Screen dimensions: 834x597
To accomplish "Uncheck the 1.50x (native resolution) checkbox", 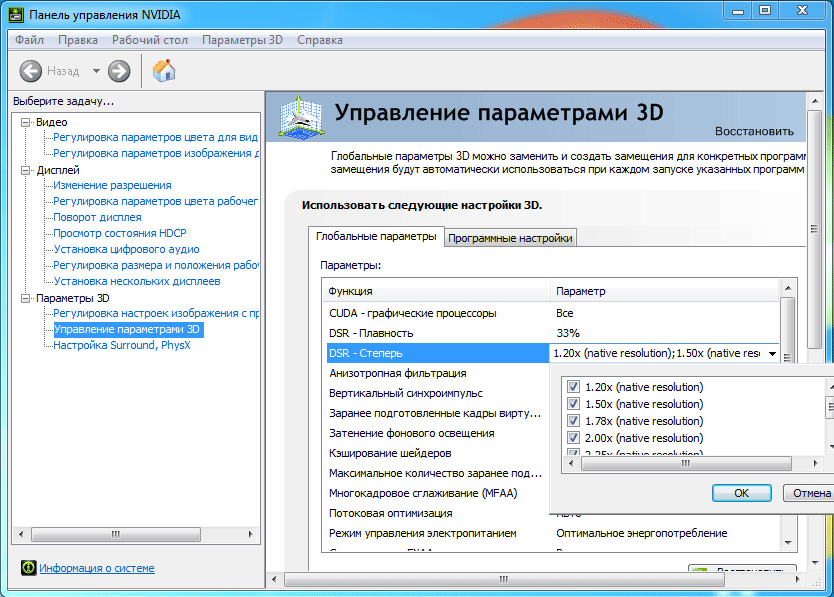I will (573, 404).
